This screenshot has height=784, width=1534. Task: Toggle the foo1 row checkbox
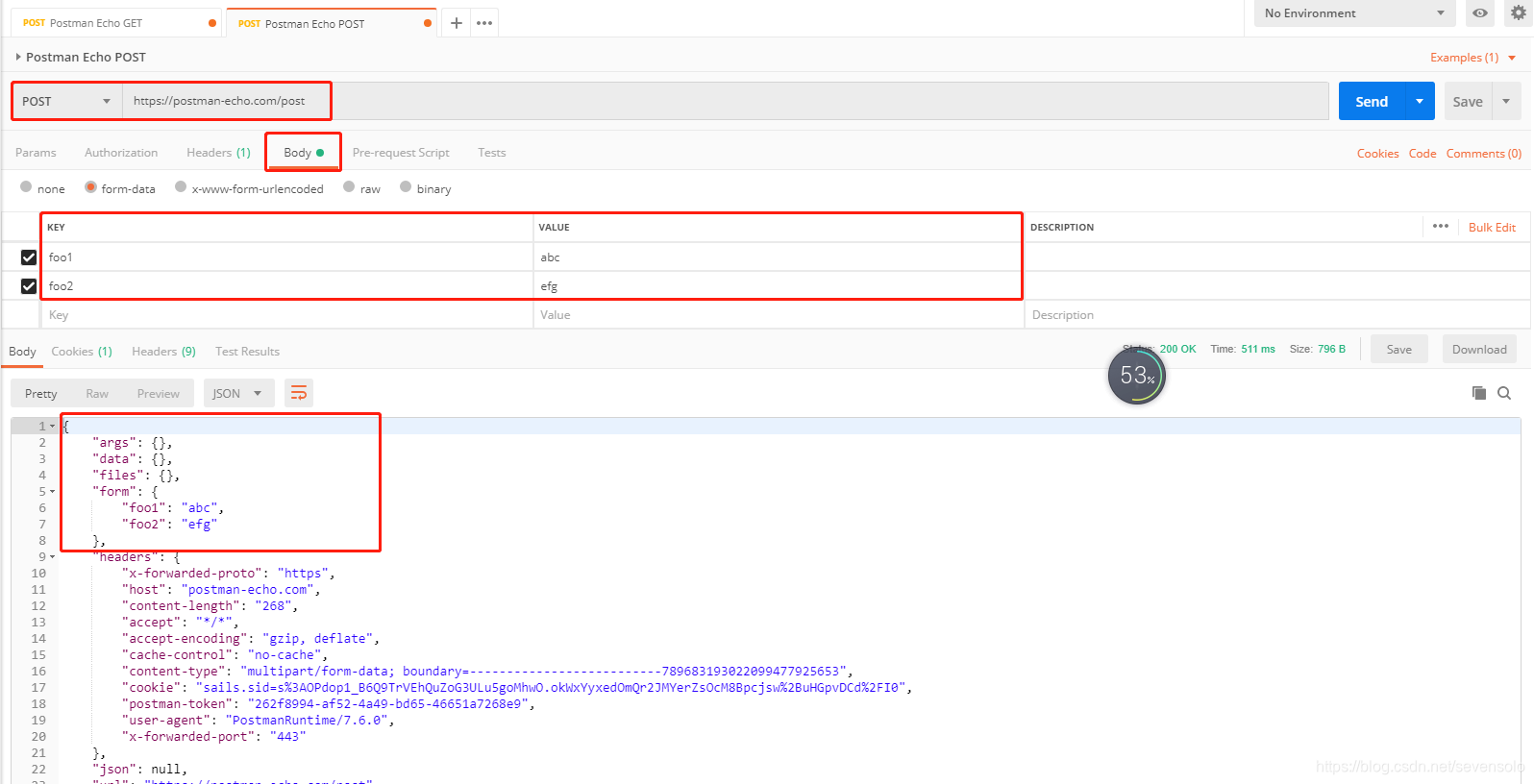pos(29,257)
